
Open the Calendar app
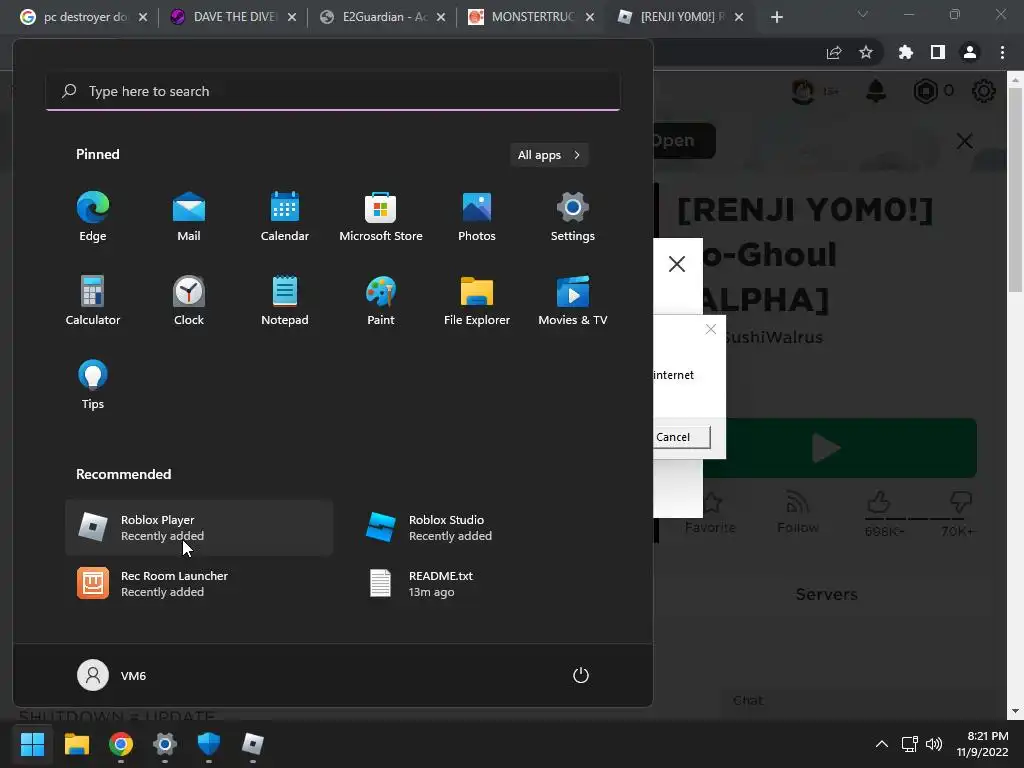[x=285, y=217]
